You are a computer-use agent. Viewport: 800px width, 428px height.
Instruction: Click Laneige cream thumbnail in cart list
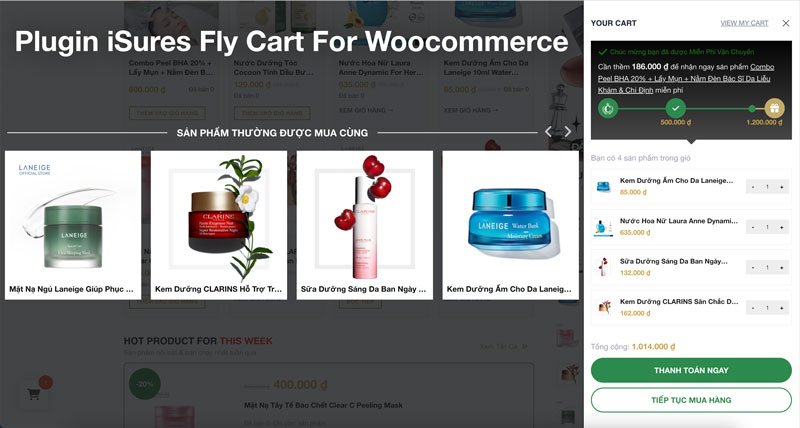pos(604,187)
